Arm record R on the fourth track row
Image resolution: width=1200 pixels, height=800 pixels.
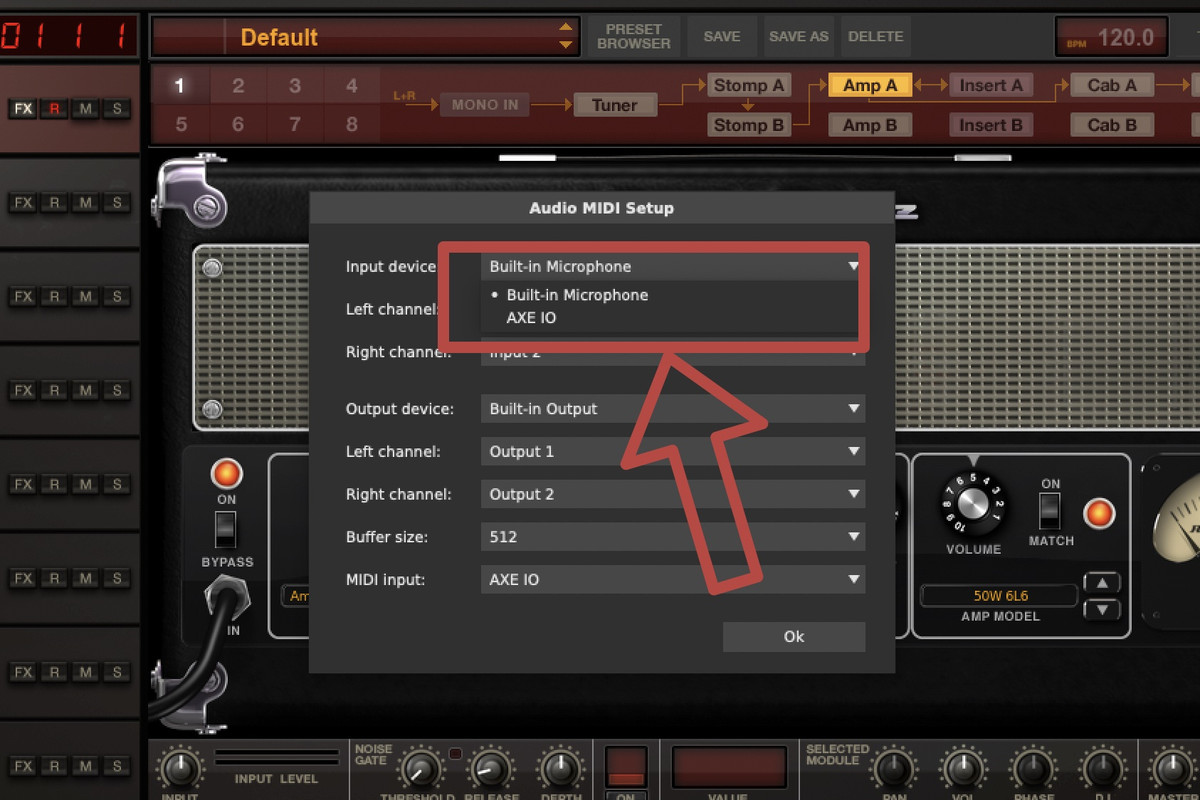click(55, 390)
